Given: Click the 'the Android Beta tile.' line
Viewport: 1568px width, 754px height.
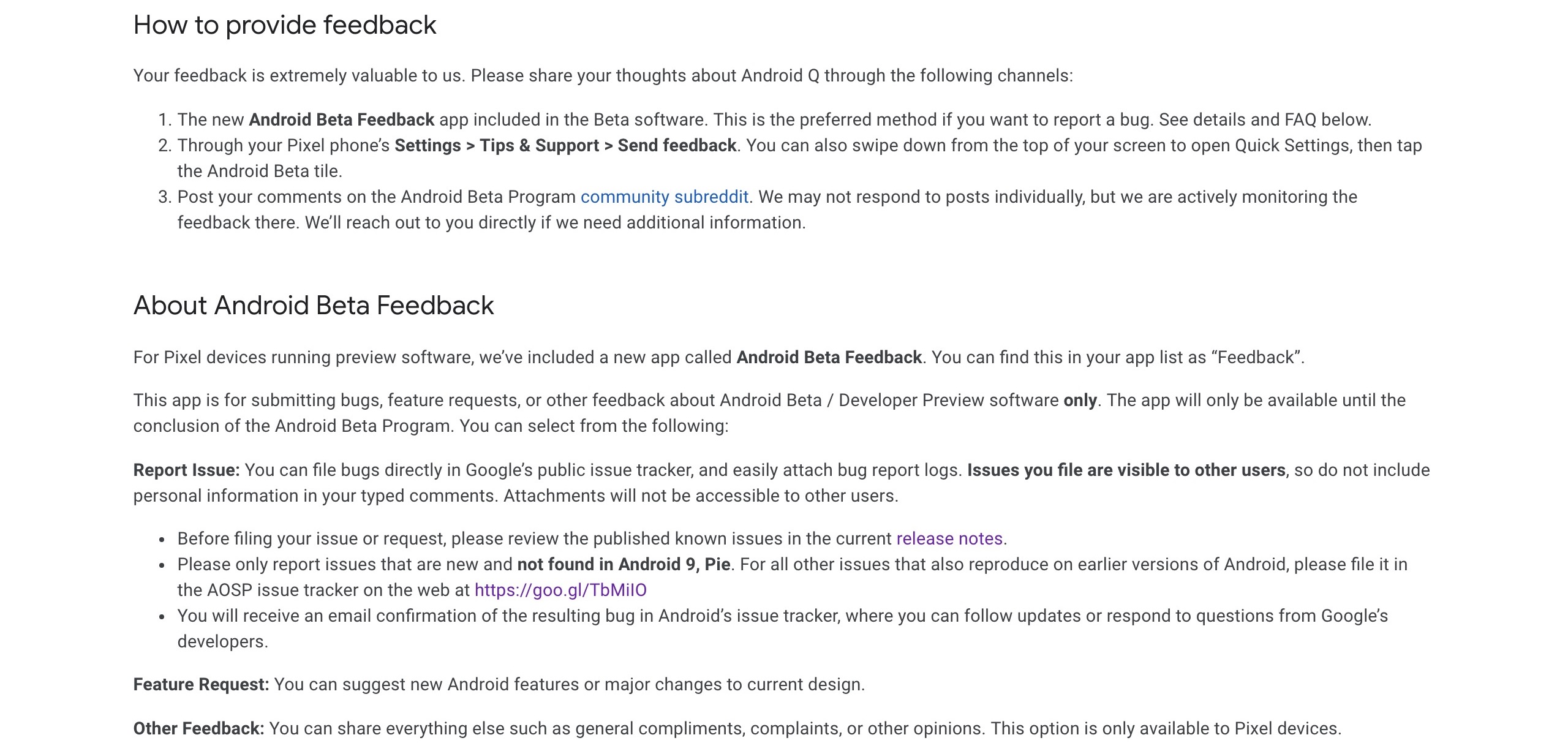Looking at the screenshot, I should point(260,171).
